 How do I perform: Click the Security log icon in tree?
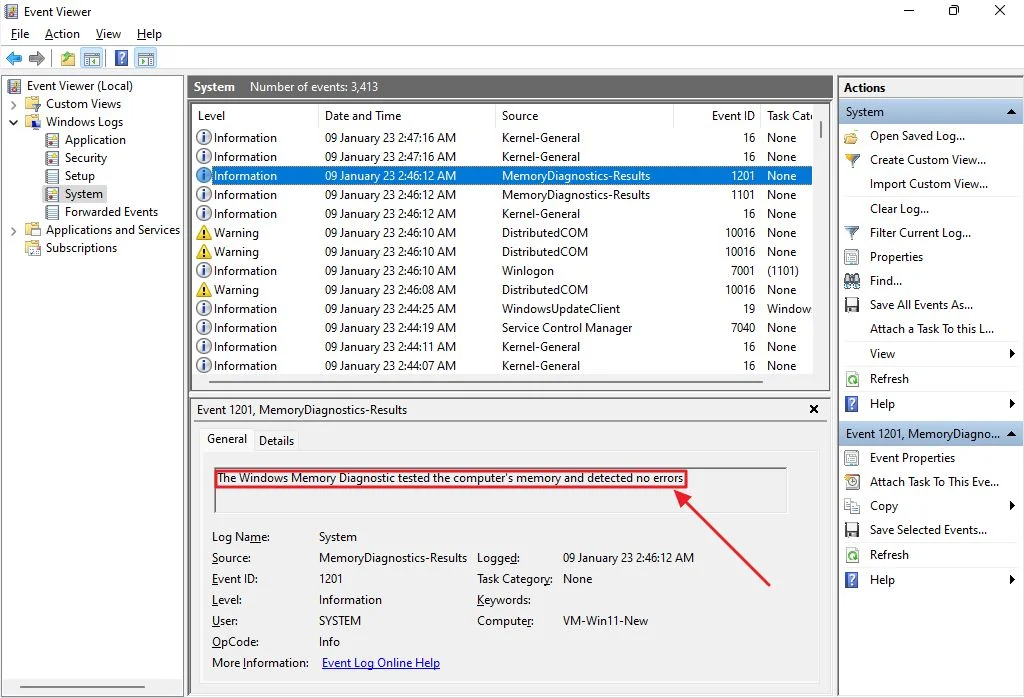[x=52, y=158]
